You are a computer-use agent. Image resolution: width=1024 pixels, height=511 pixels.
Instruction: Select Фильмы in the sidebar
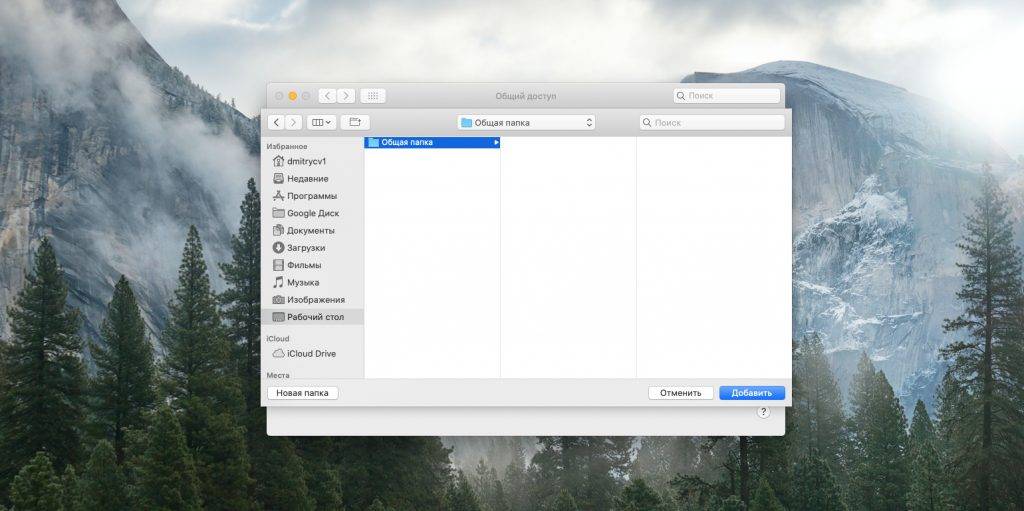[x=304, y=265]
